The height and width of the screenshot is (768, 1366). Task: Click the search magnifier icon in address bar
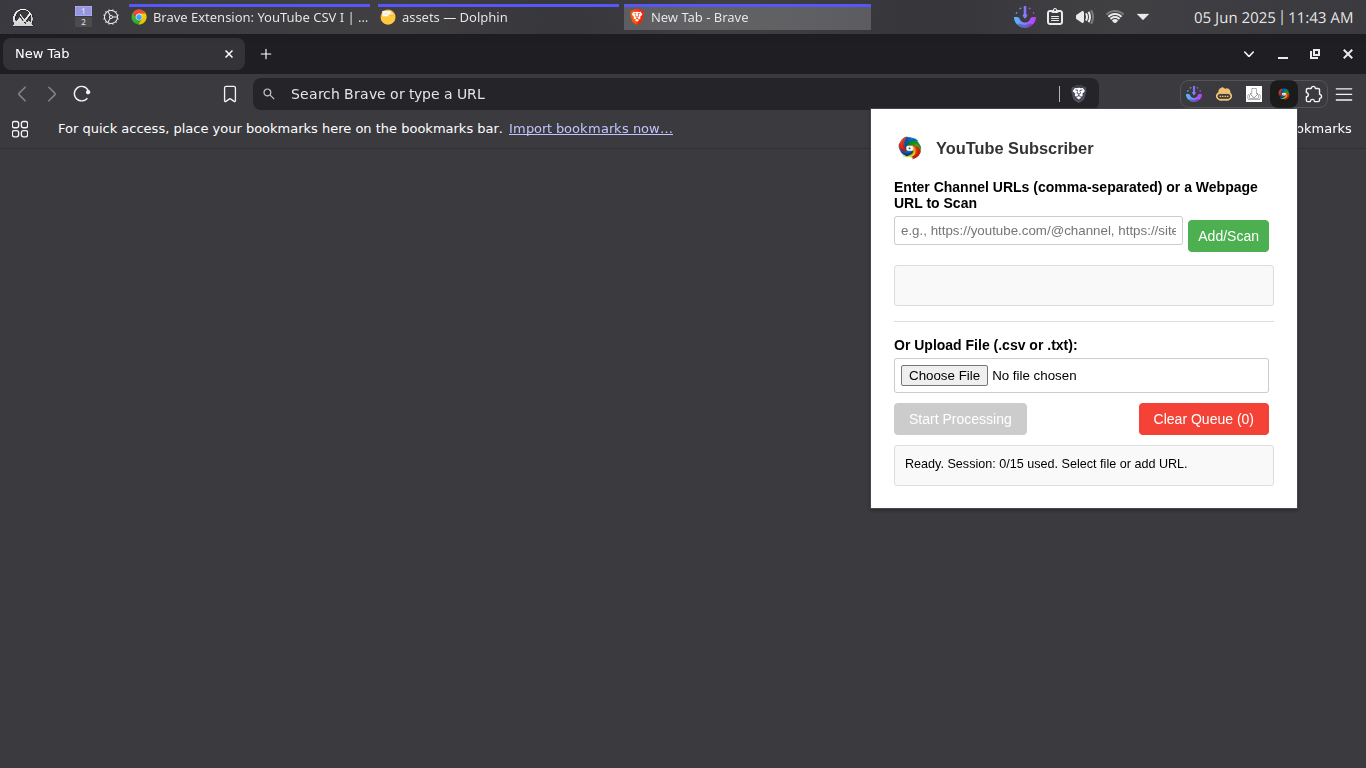[269, 94]
